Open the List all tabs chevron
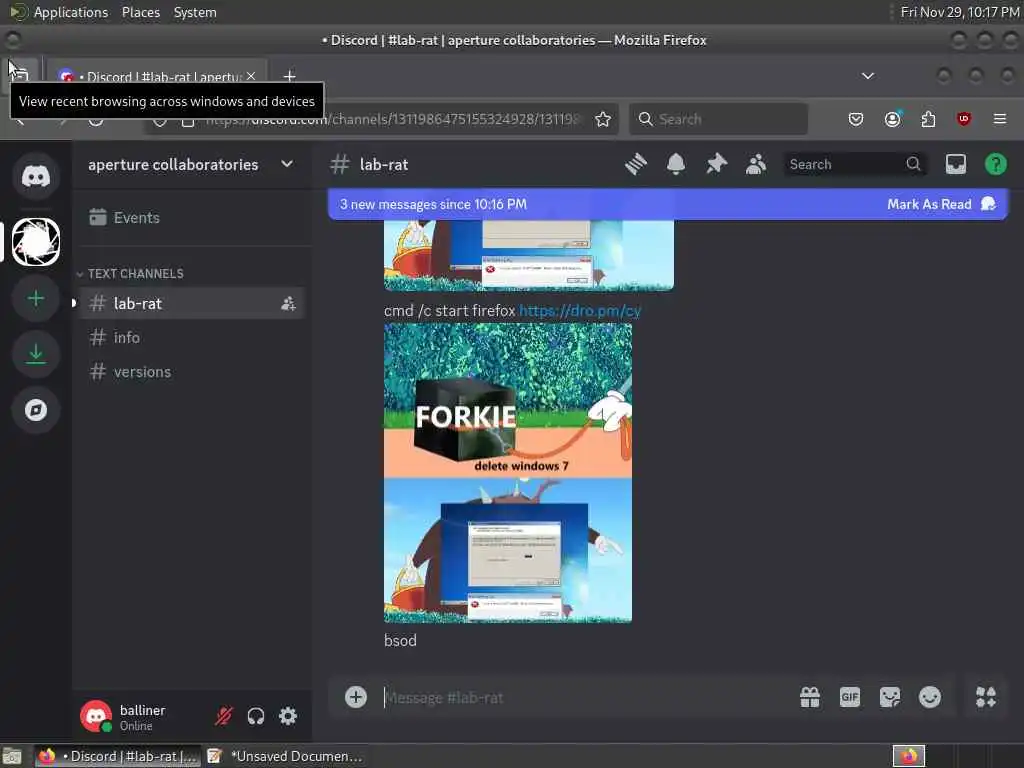This screenshot has height=768, width=1024. (868, 76)
